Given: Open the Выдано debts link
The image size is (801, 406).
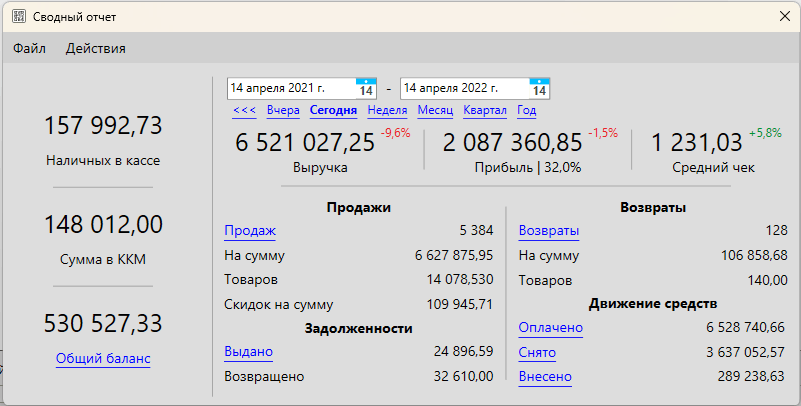Looking at the screenshot, I should coord(248,351).
